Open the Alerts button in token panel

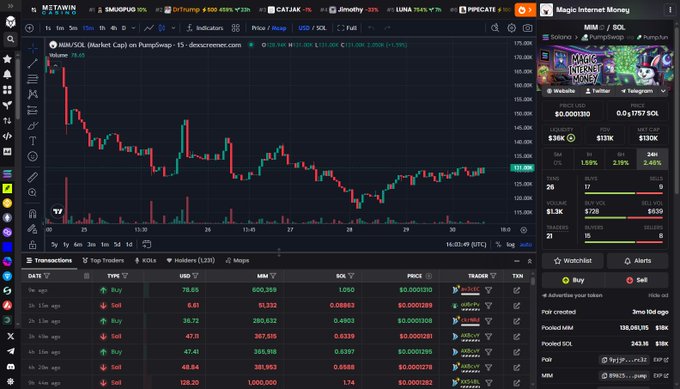pyautogui.click(x=637, y=261)
